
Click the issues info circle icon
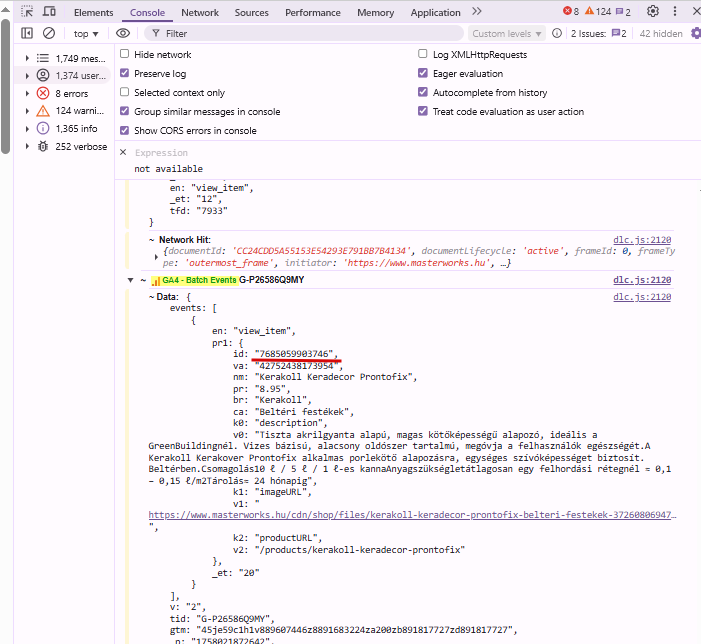point(557,33)
